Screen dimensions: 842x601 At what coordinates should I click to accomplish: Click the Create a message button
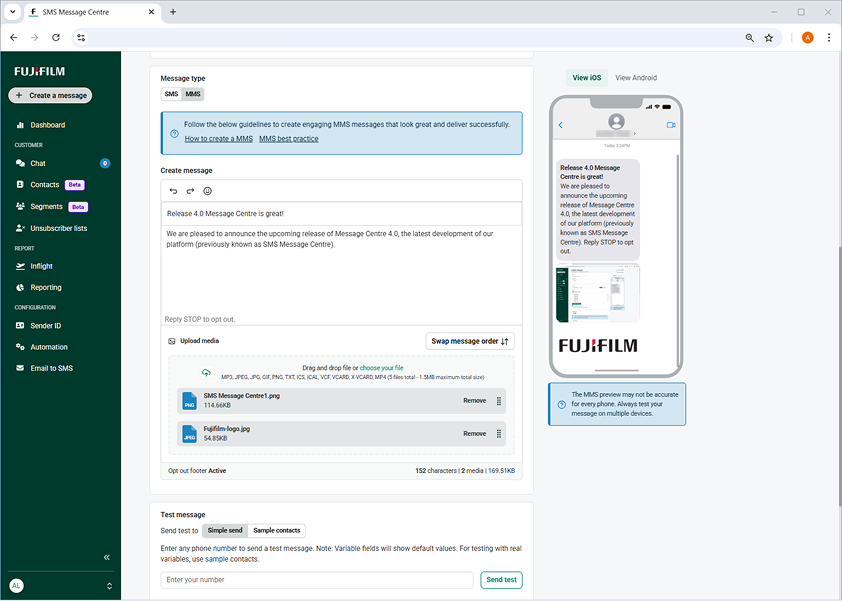[x=50, y=96]
